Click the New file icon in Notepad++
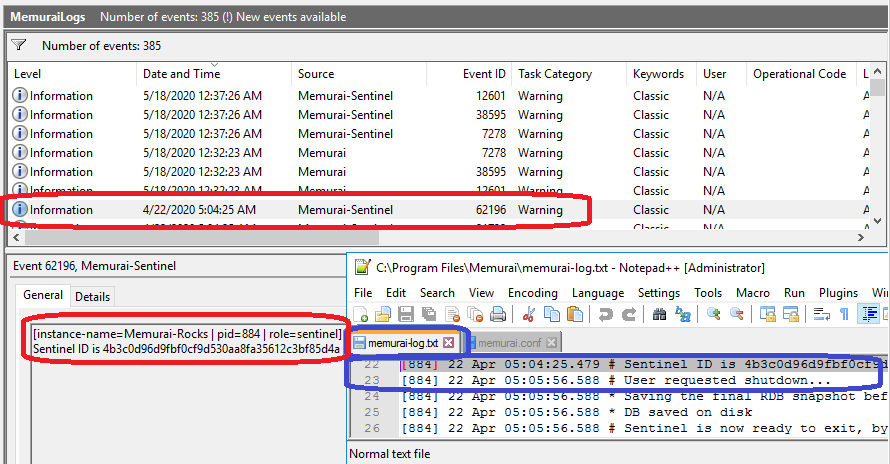This screenshot has width=890, height=464. pyautogui.click(x=360, y=314)
